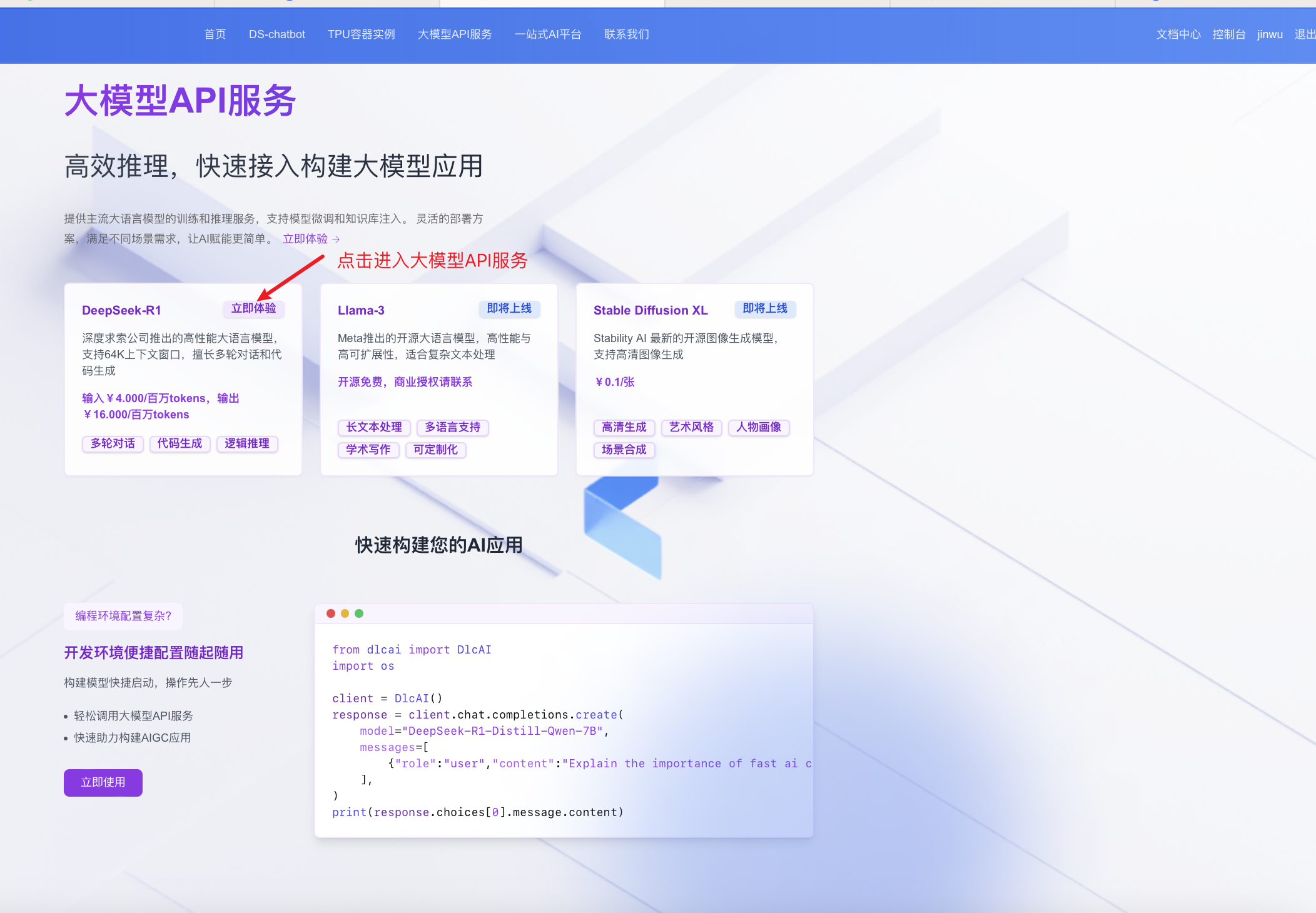
Task: Click the yellow dot on the code window
Action: pos(345,613)
